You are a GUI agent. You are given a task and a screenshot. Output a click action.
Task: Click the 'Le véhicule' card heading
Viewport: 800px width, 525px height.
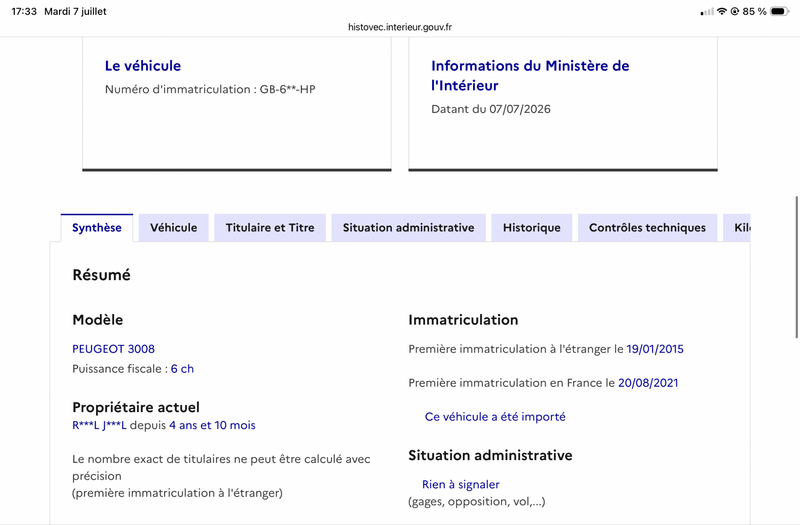click(143, 66)
